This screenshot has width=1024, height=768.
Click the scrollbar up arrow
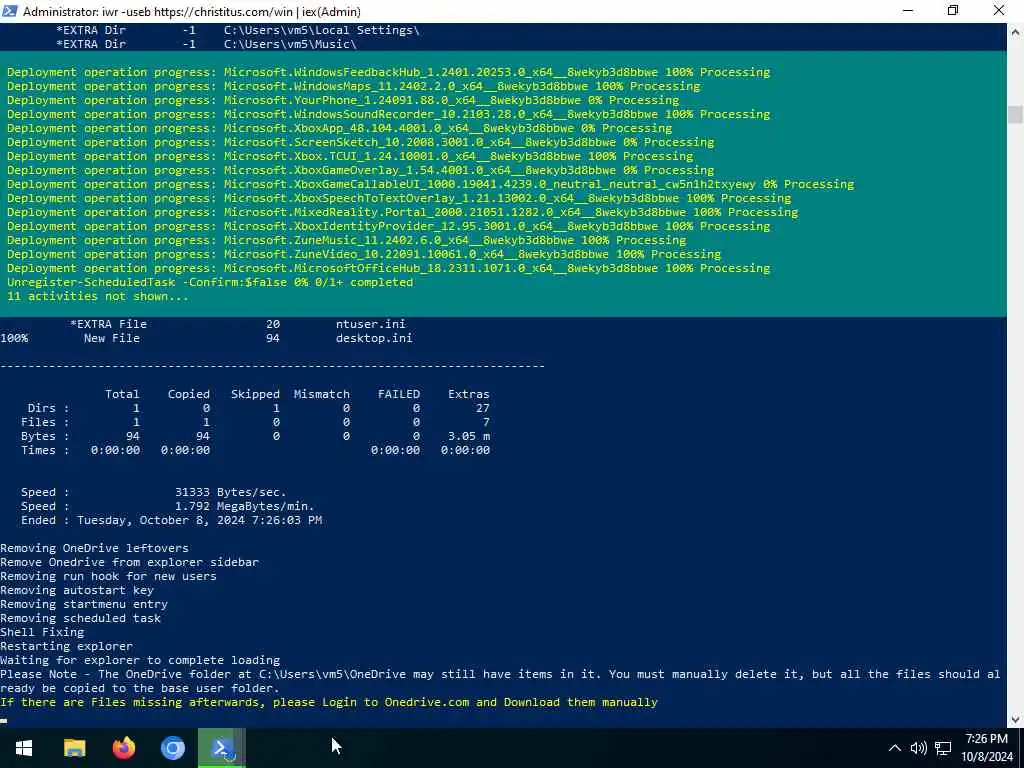coord(1015,31)
